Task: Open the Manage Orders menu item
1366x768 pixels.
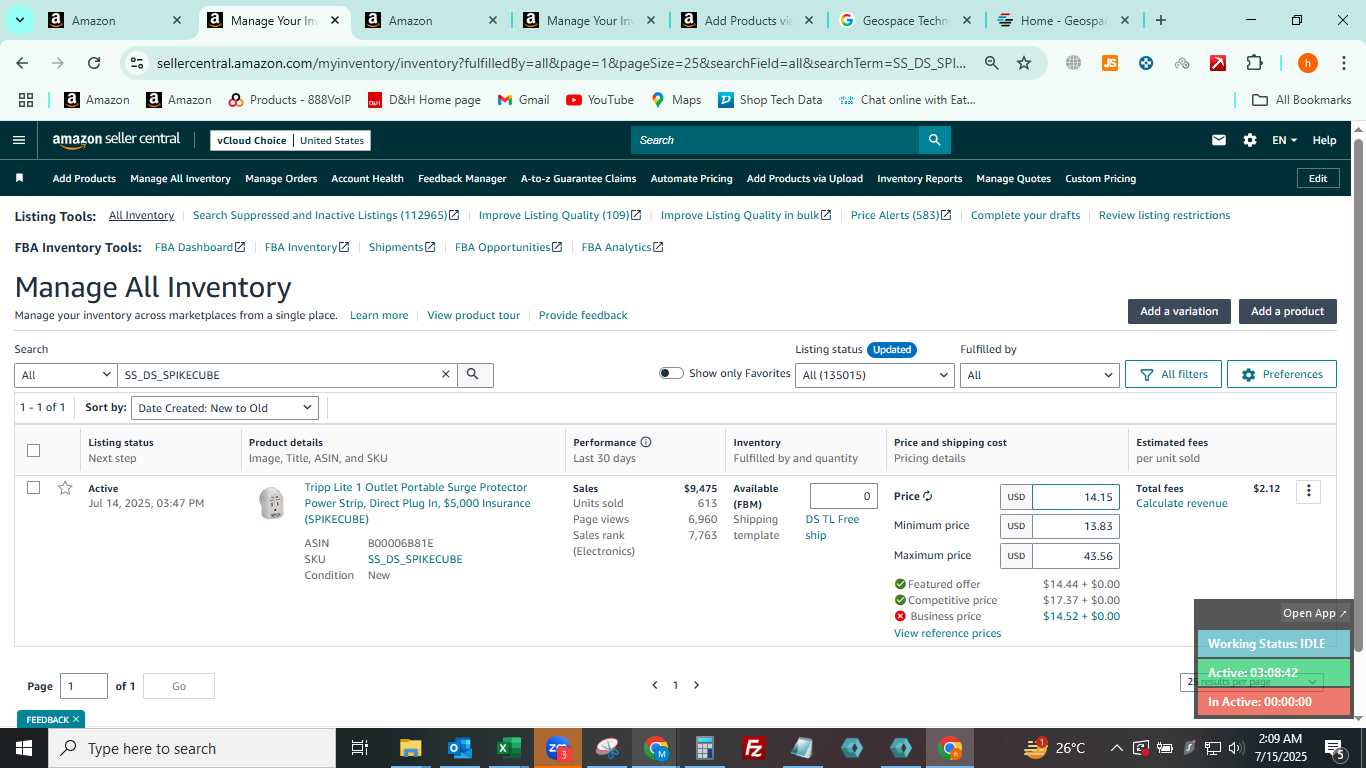Action: [281, 178]
